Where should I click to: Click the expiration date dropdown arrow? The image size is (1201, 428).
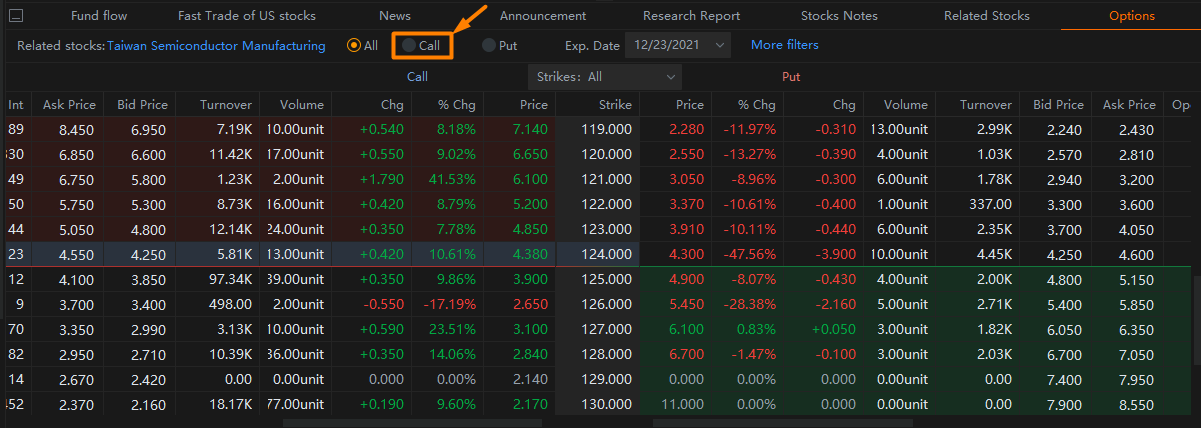[720, 45]
